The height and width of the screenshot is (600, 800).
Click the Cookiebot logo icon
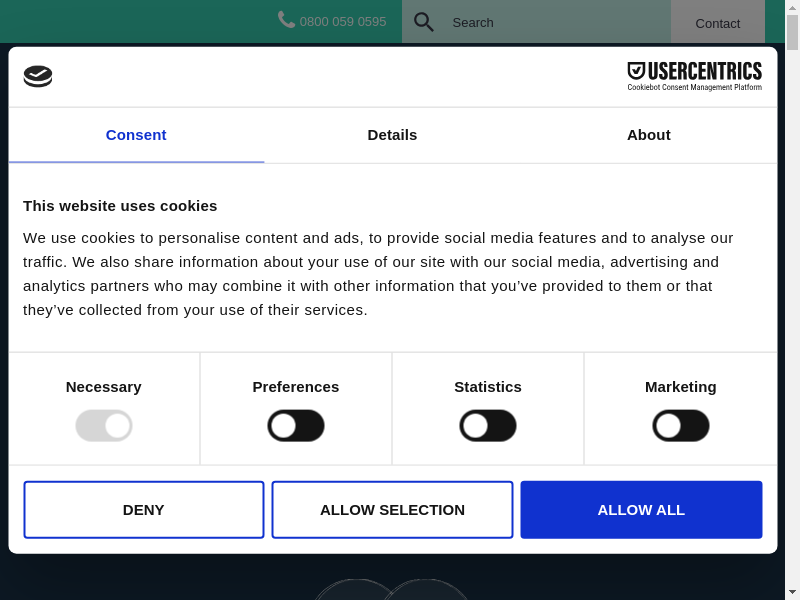pos(38,76)
